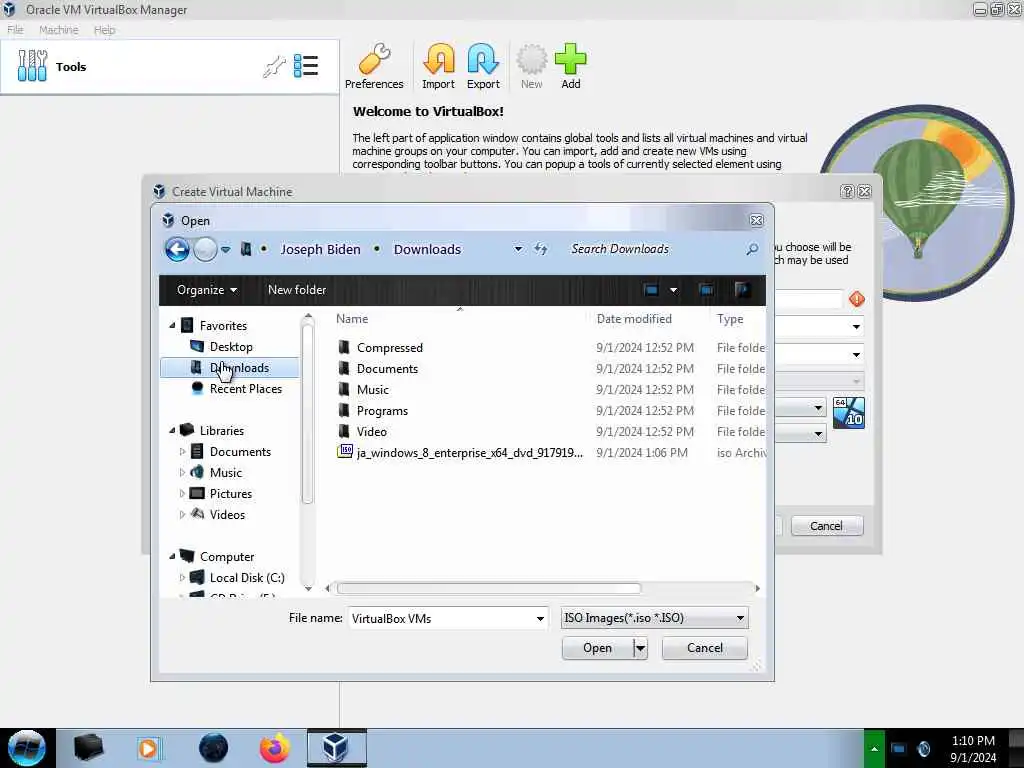Open the Organize dropdown menu
Screen dimensions: 1024x768
point(206,290)
